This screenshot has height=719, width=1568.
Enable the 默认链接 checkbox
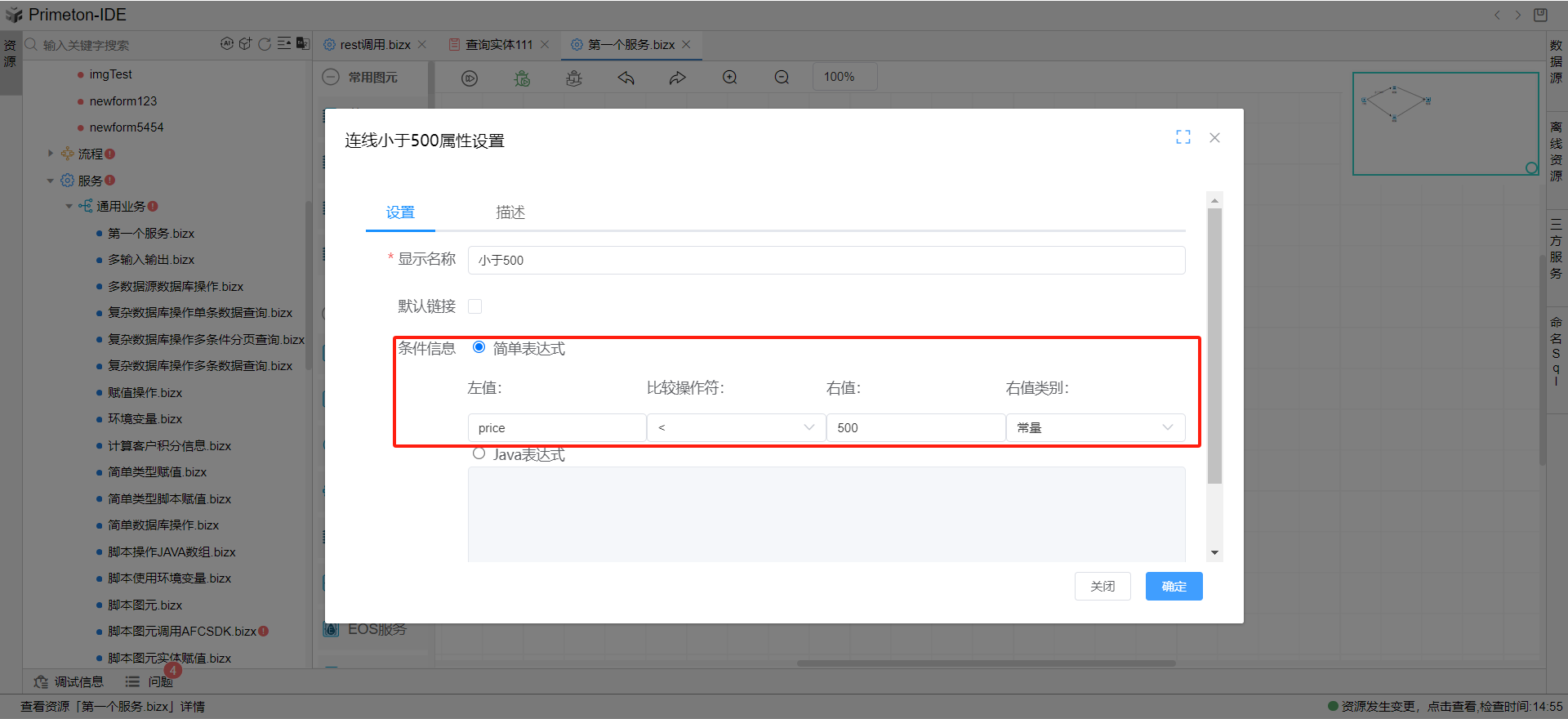(x=474, y=306)
